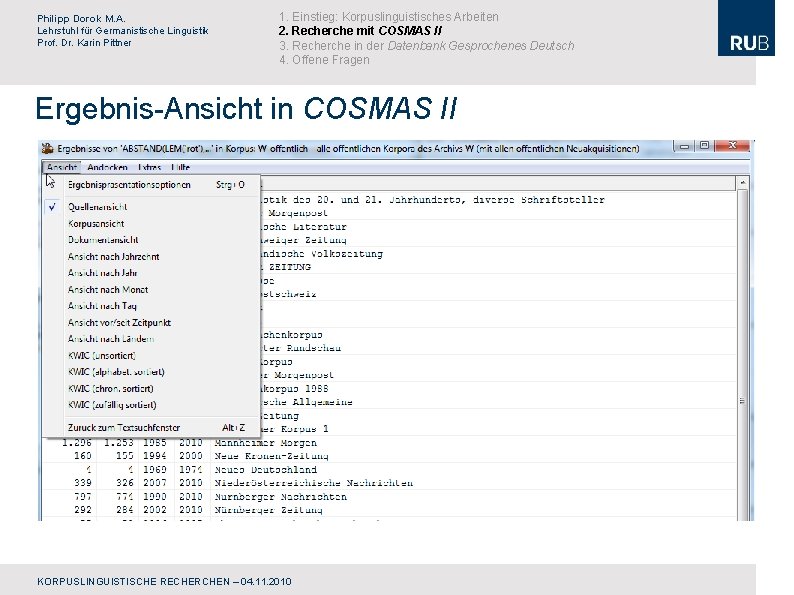Select Korpusansicht from the menu
The image size is (794, 595).
click(152, 223)
